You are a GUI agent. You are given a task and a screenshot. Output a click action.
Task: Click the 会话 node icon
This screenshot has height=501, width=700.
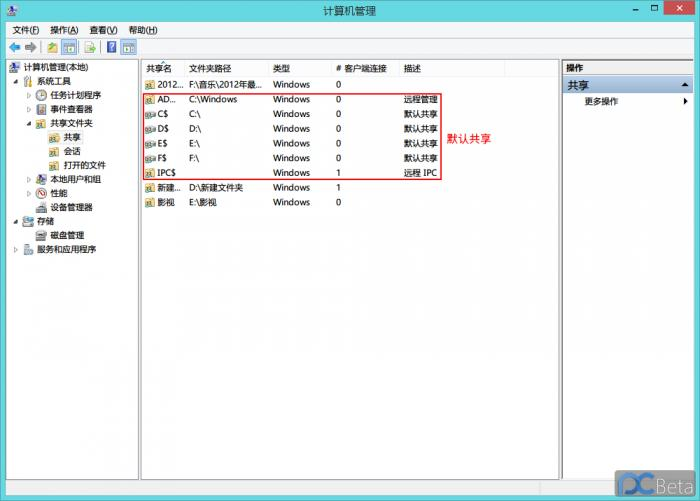pyautogui.click(x=54, y=152)
